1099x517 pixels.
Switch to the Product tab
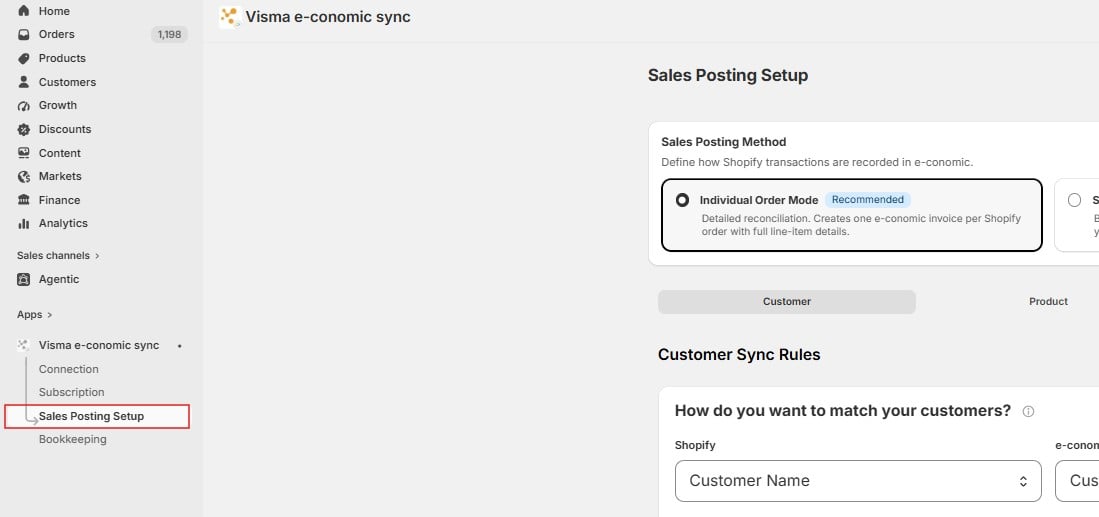[1048, 302]
